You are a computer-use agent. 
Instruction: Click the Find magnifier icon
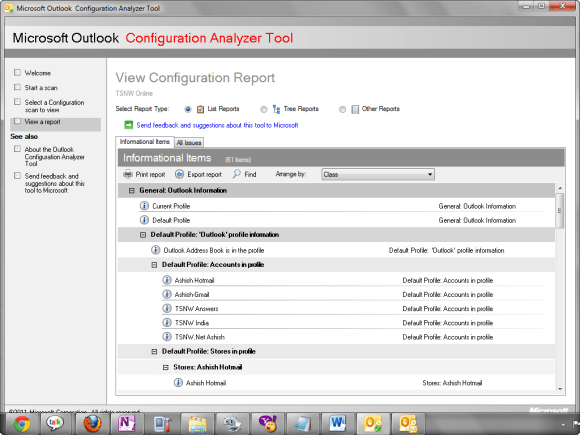[x=237, y=174]
